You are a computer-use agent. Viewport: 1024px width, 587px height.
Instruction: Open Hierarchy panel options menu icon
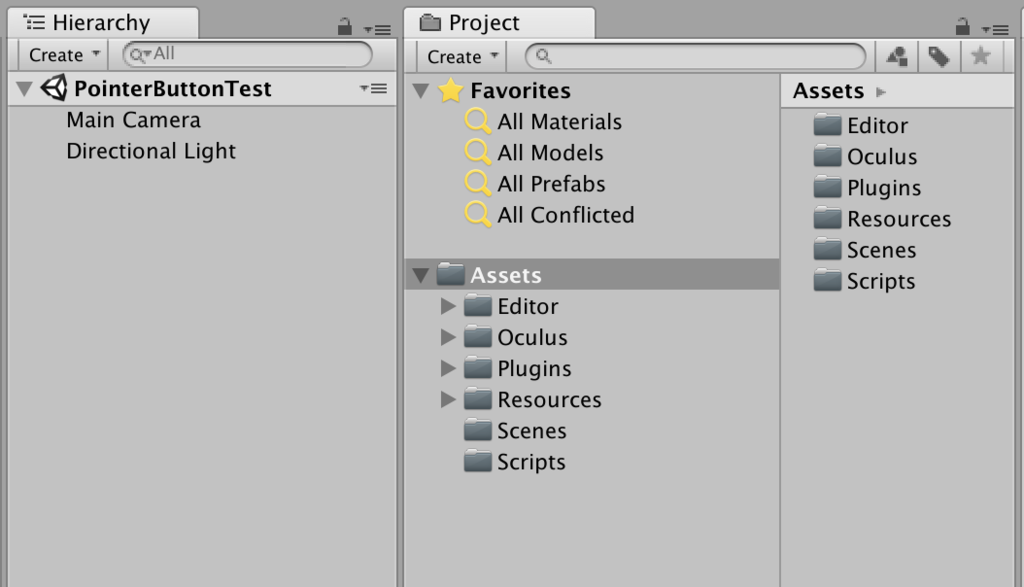378,30
